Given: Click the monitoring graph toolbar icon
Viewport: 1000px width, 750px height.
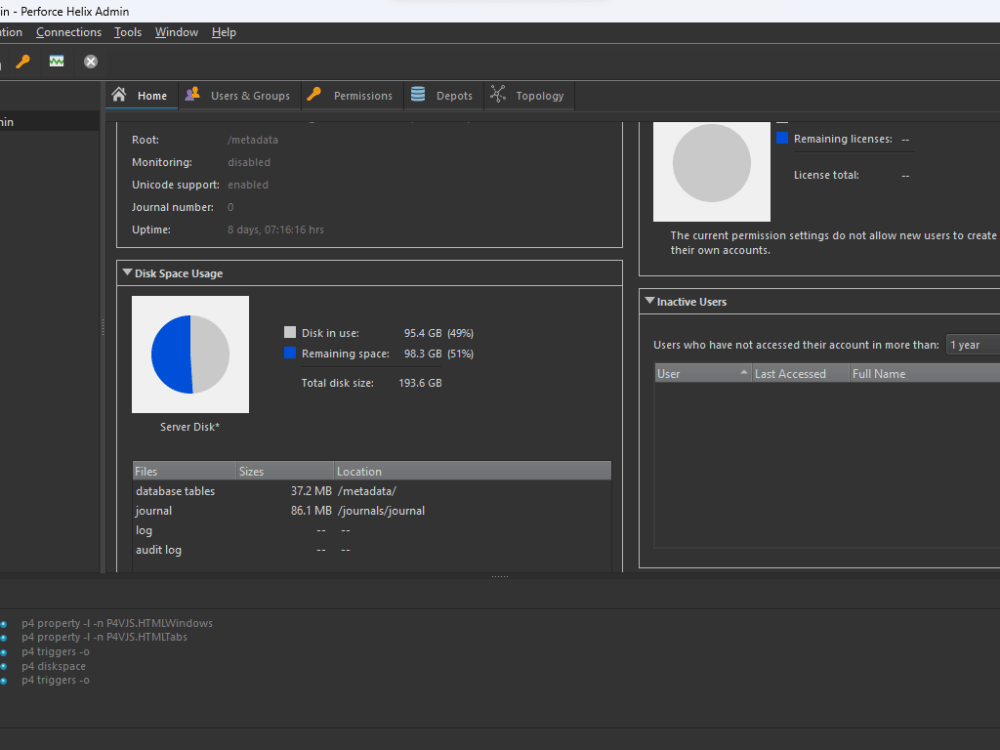Looking at the screenshot, I should click(x=56, y=61).
